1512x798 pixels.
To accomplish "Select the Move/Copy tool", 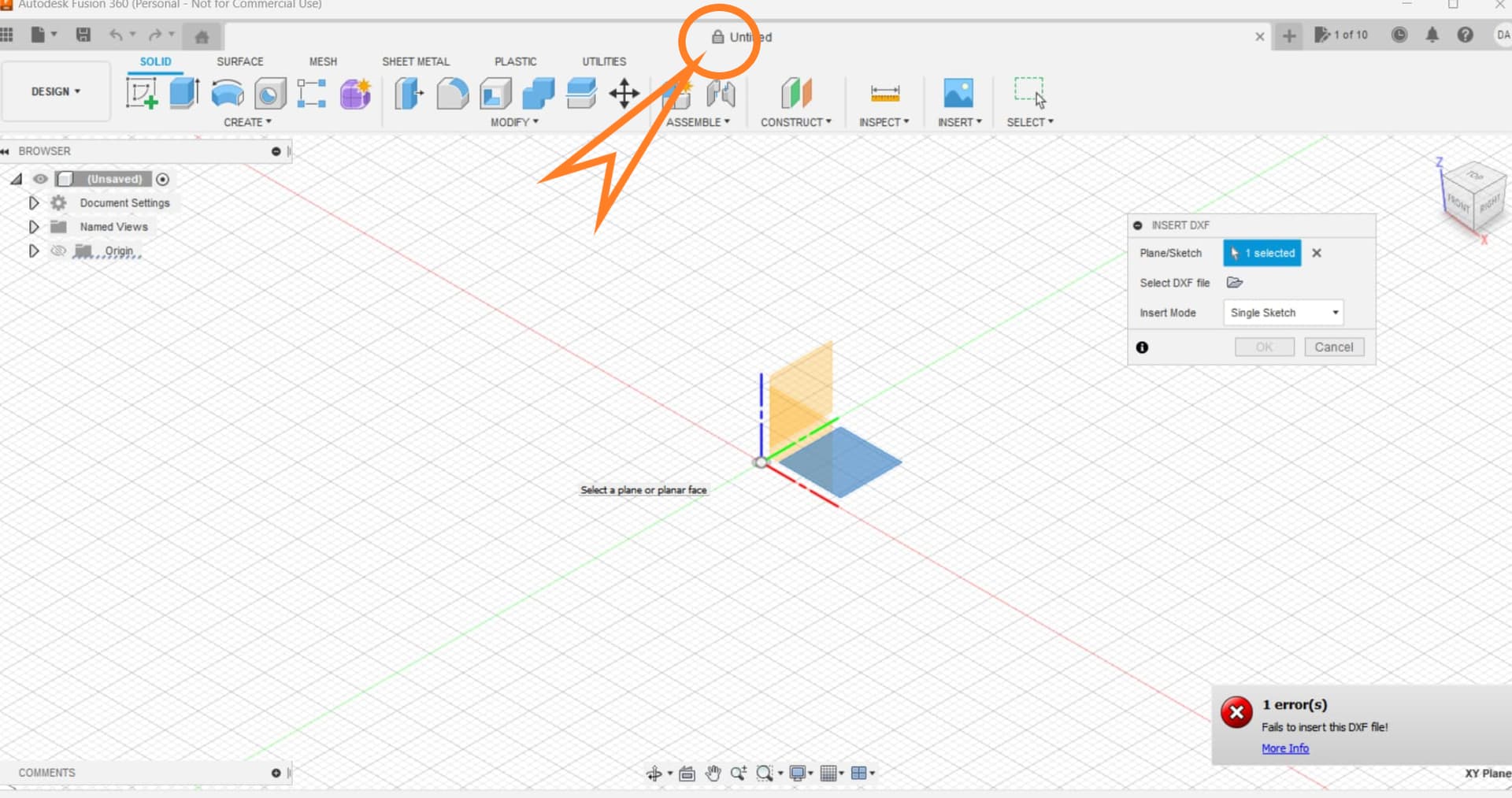I will tap(624, 92).
